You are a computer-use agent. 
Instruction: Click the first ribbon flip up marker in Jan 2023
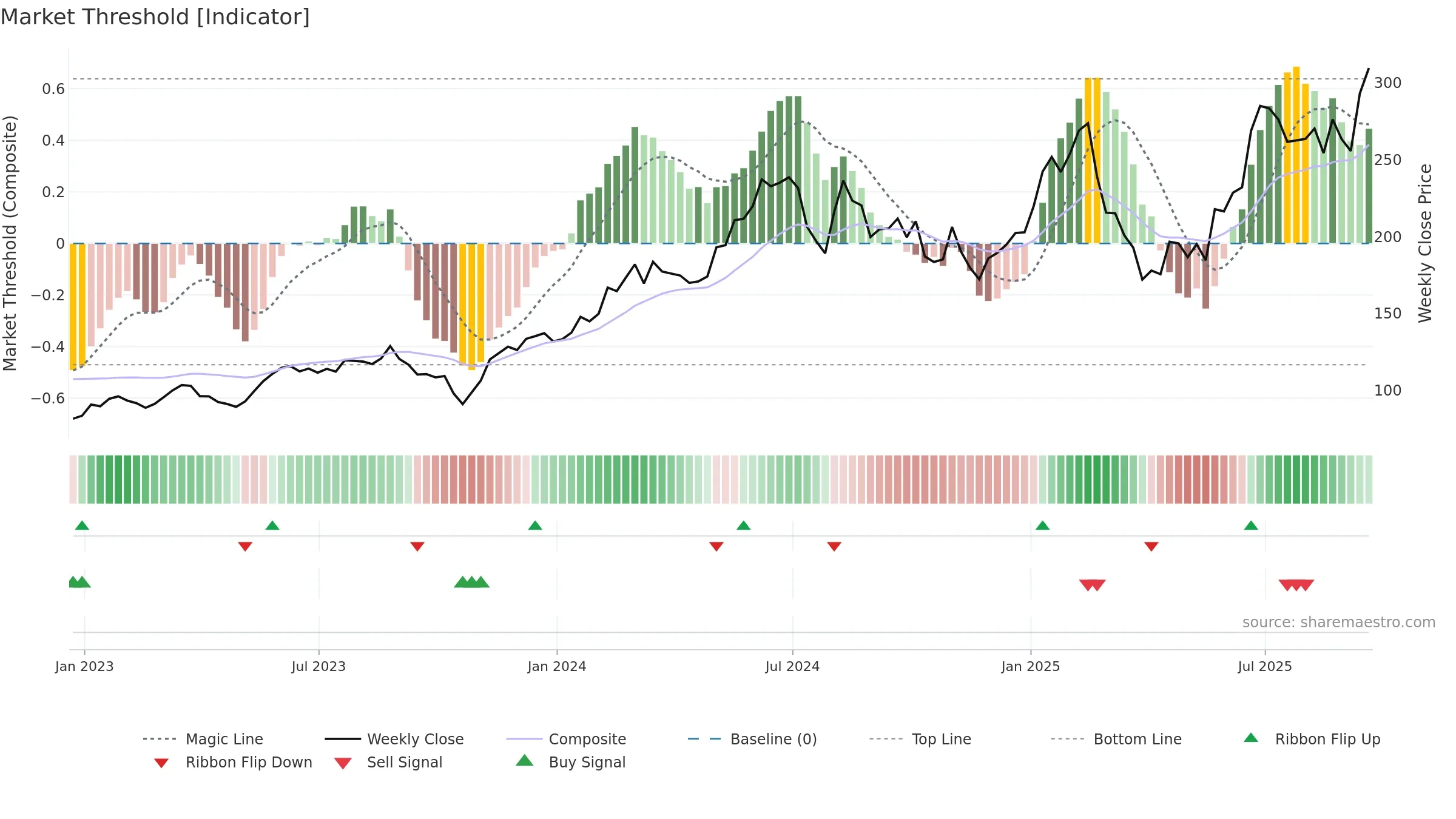click(x=82, y=525)
